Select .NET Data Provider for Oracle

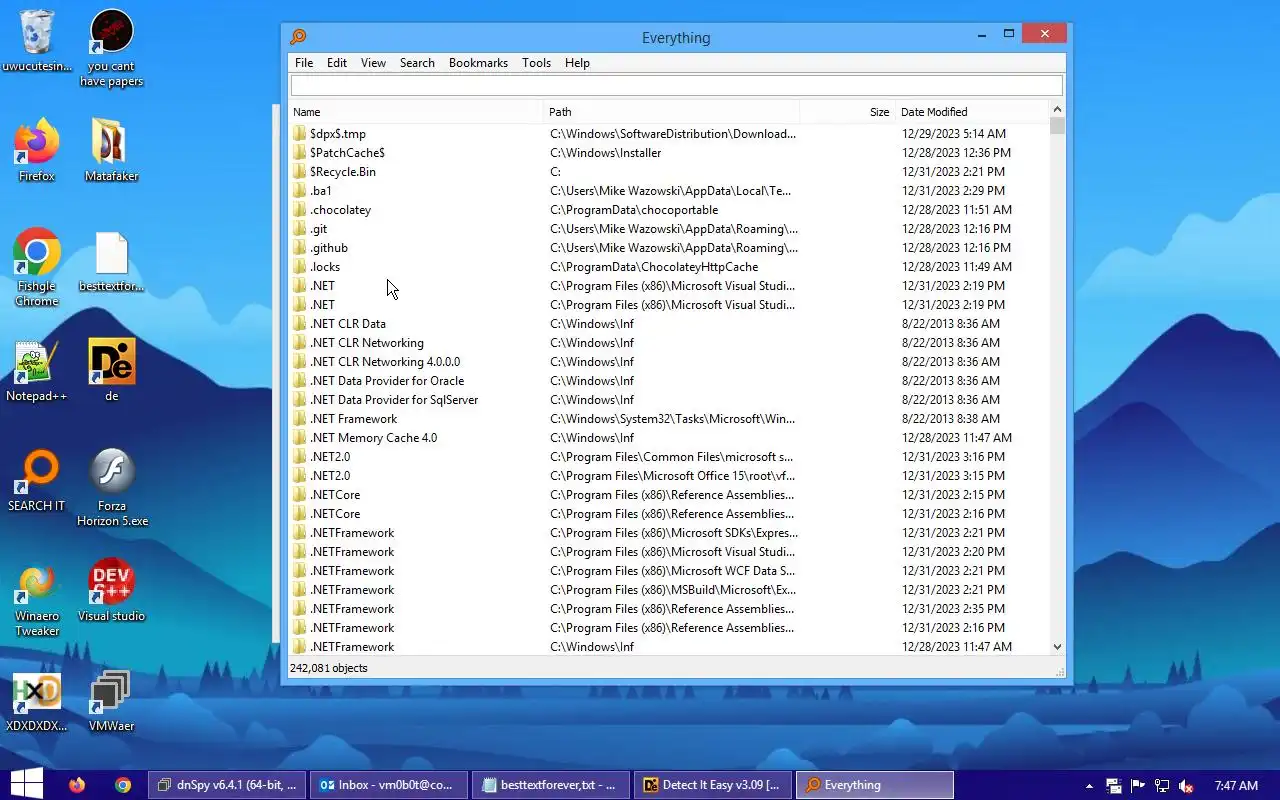pos(387,381)
